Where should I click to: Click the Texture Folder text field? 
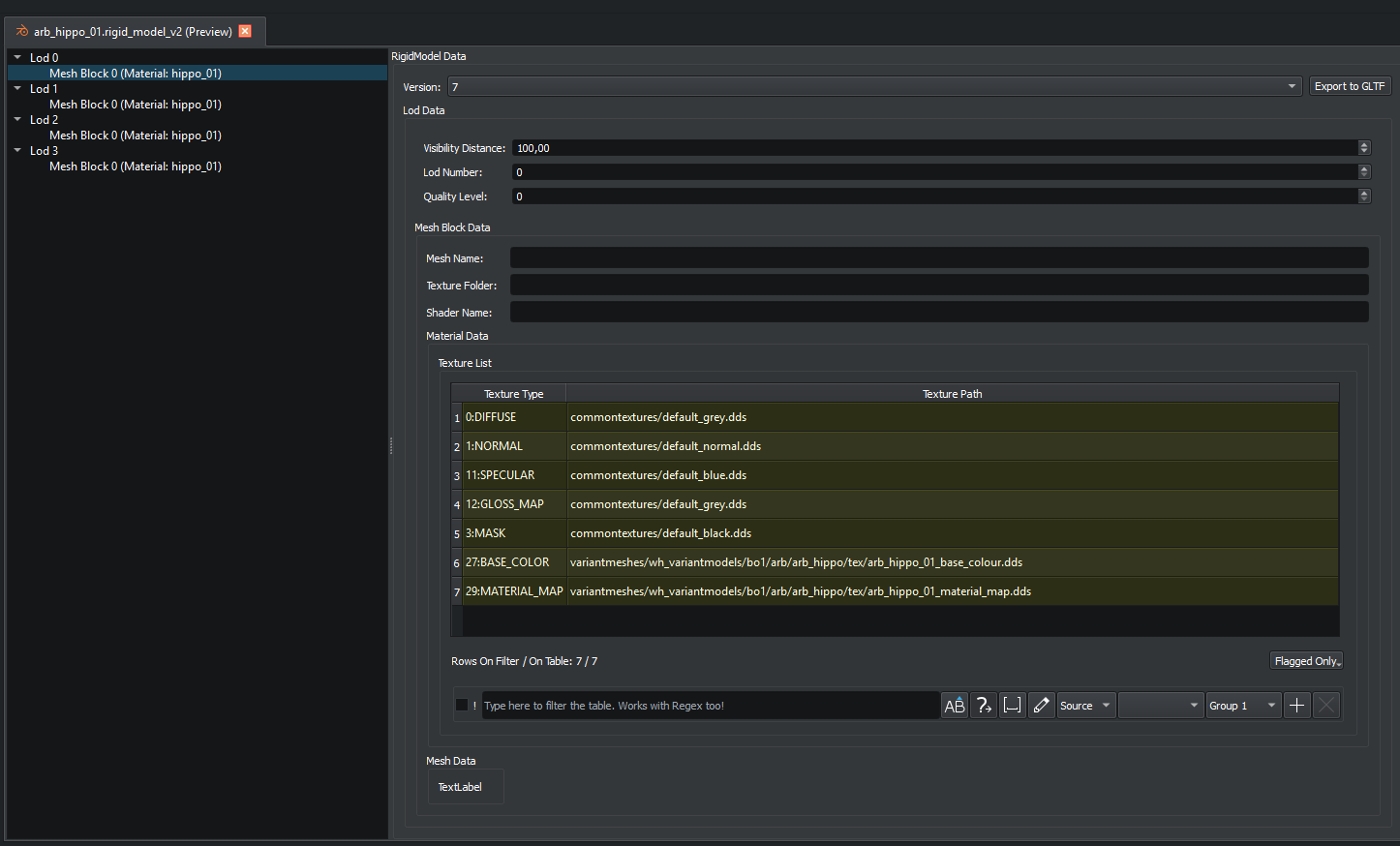939,285
